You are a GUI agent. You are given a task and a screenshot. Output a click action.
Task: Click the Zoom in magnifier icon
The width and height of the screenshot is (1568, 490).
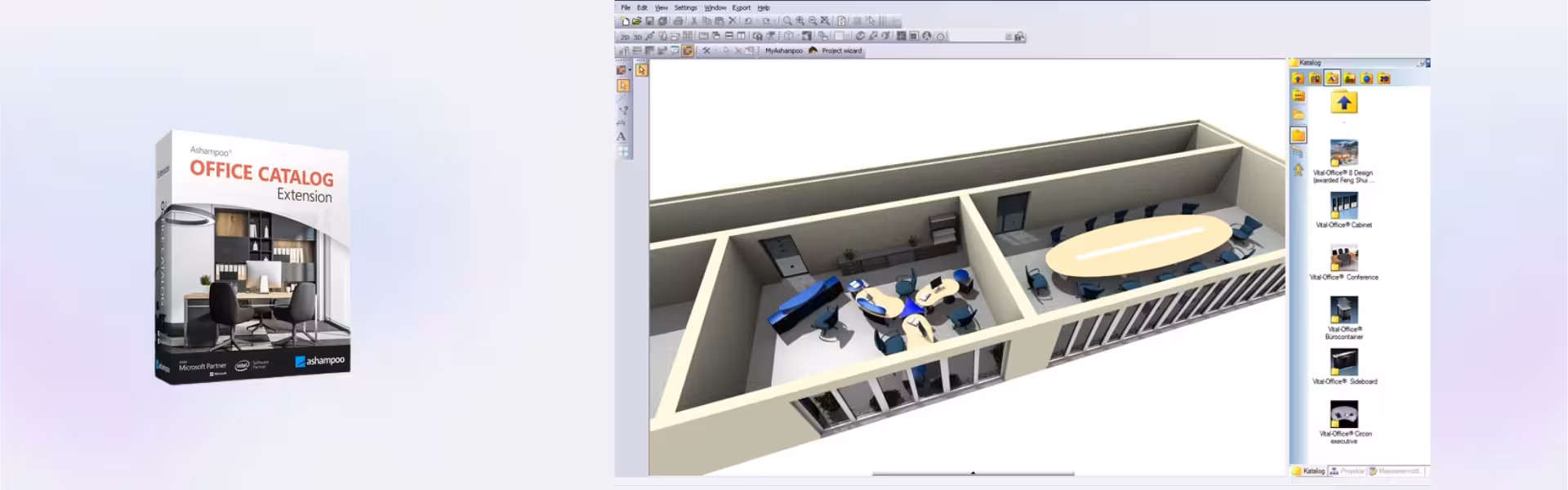[x=800, y=21]
